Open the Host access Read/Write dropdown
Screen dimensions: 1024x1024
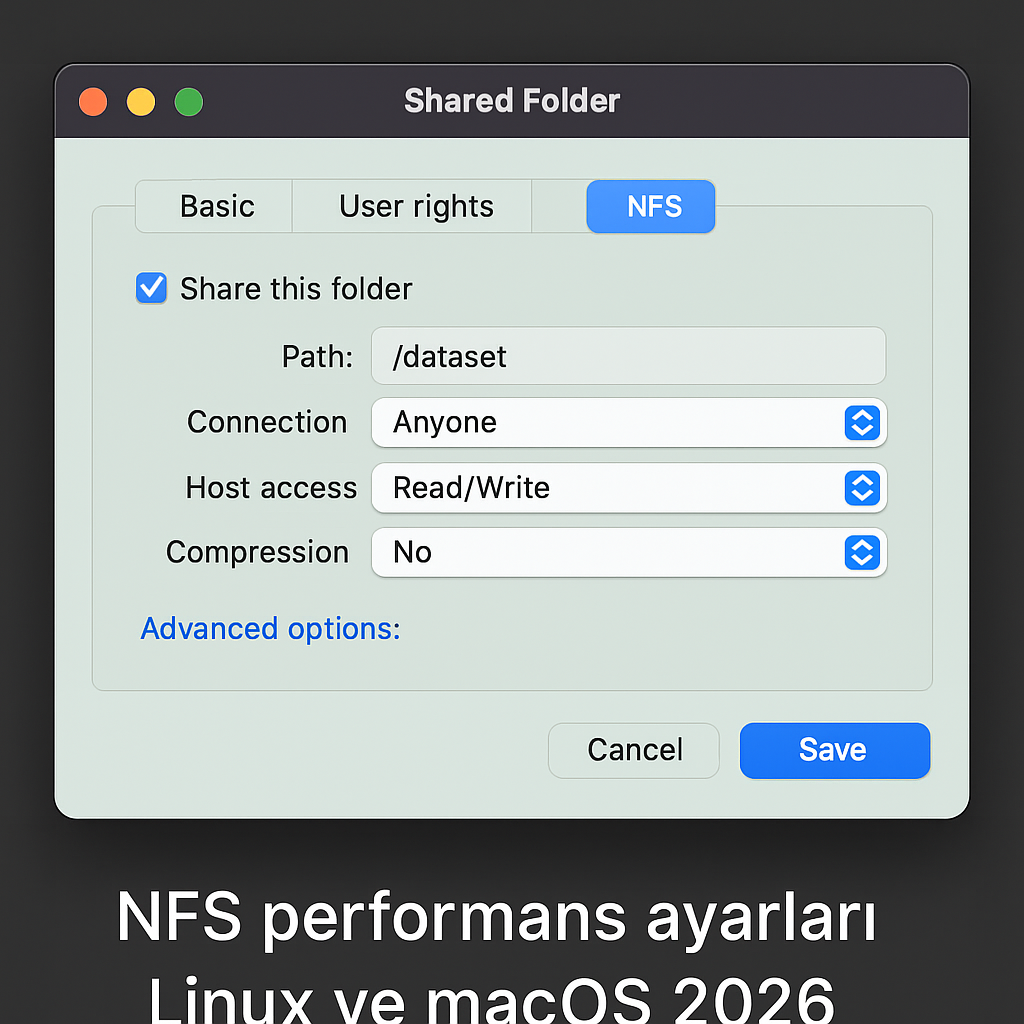point(628,487)
